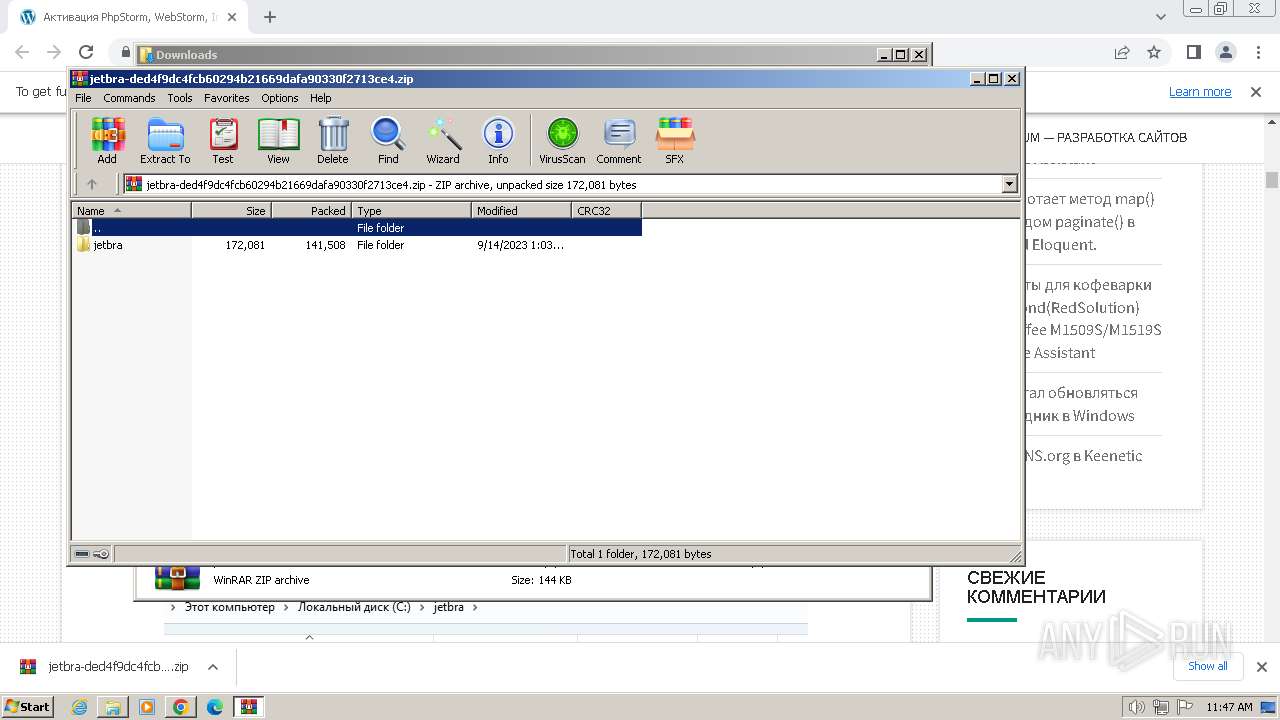Open Chrome profile avatar menu
The width and height of the screenshot is (1280, 720).
(x=1226, y=52)
